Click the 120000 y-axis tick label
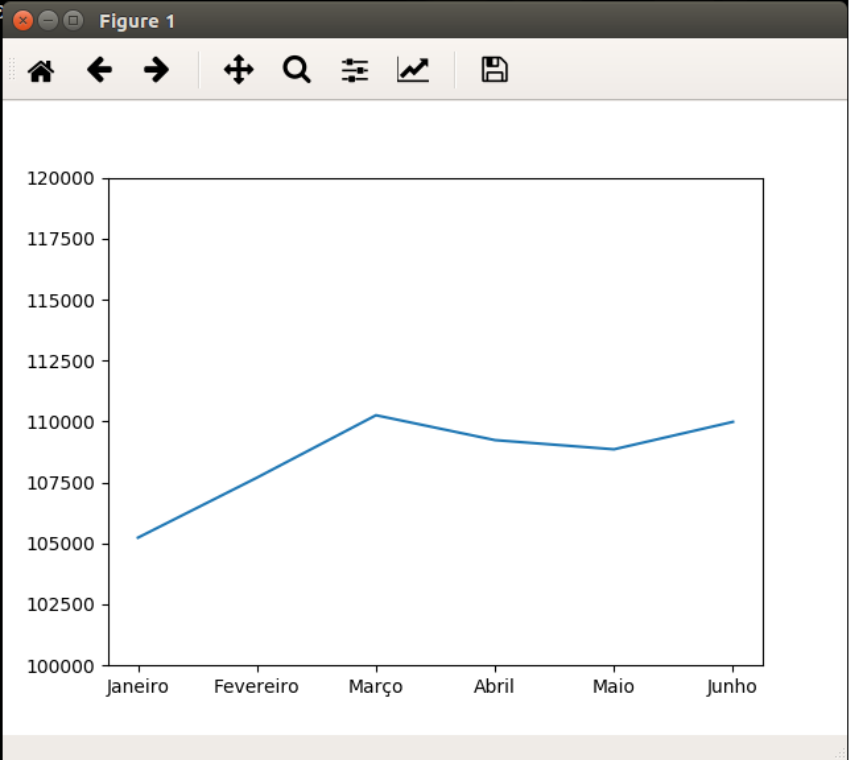This screenshot has width=849, height=760. pyautogui.click(x=64, y=179)
